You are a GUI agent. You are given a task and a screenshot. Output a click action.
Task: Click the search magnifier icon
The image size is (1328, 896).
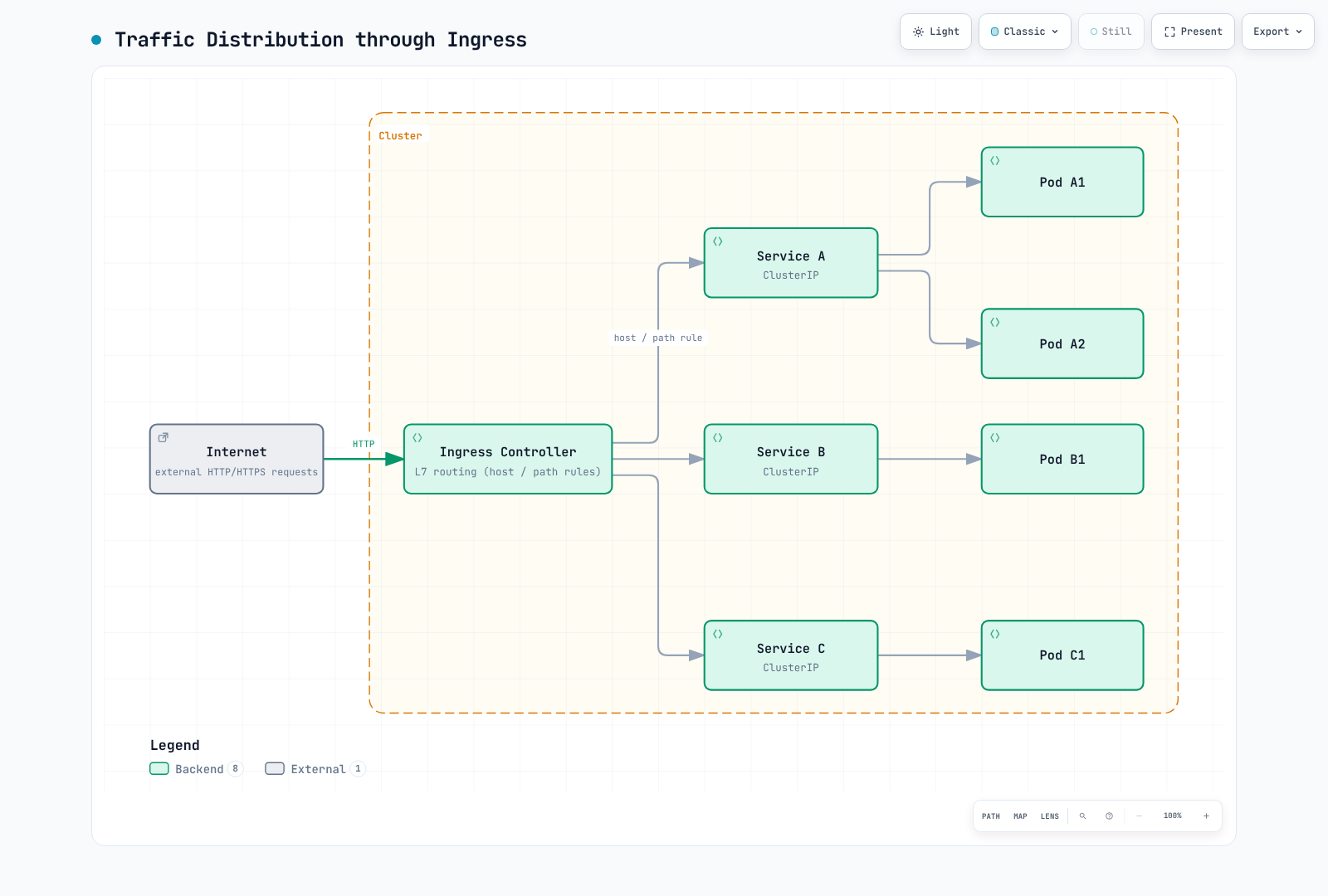[1082, 816]
